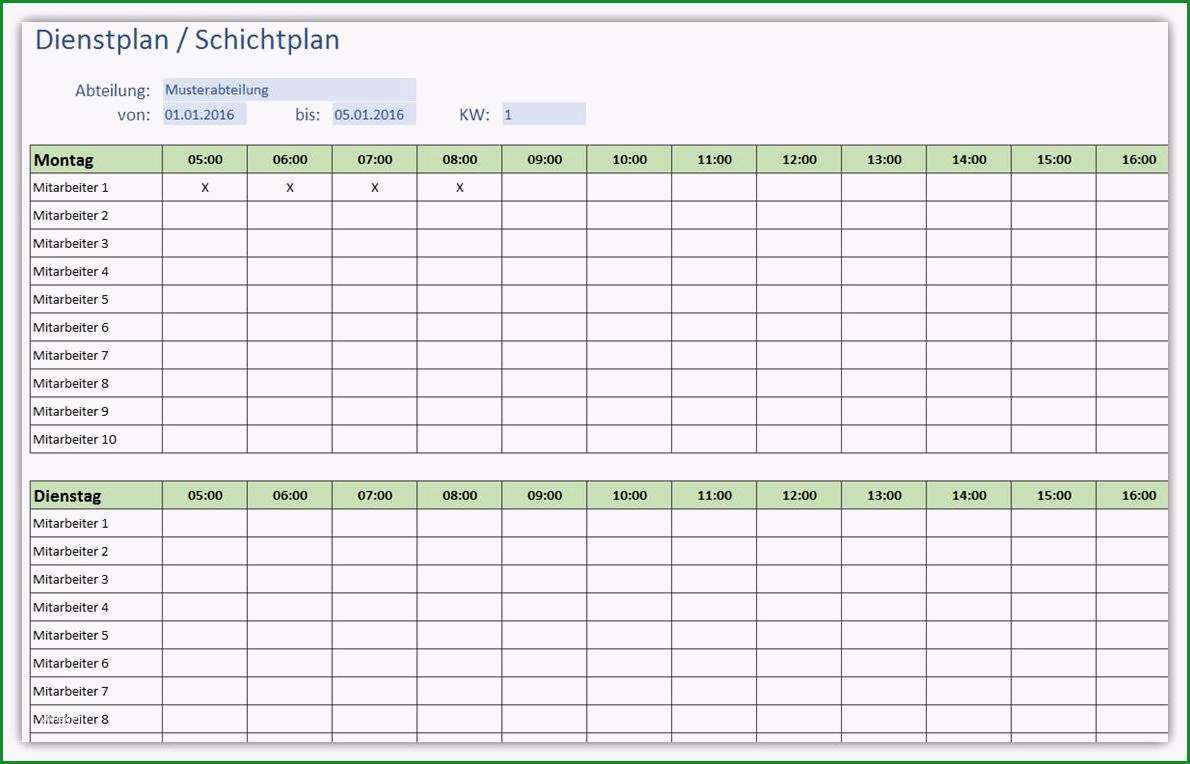Click the x in Montag Mitarbeiter 1 07:00
The width and height of the screenshot is (1190, 764).
pyautogui.click(x=375, y=187)
